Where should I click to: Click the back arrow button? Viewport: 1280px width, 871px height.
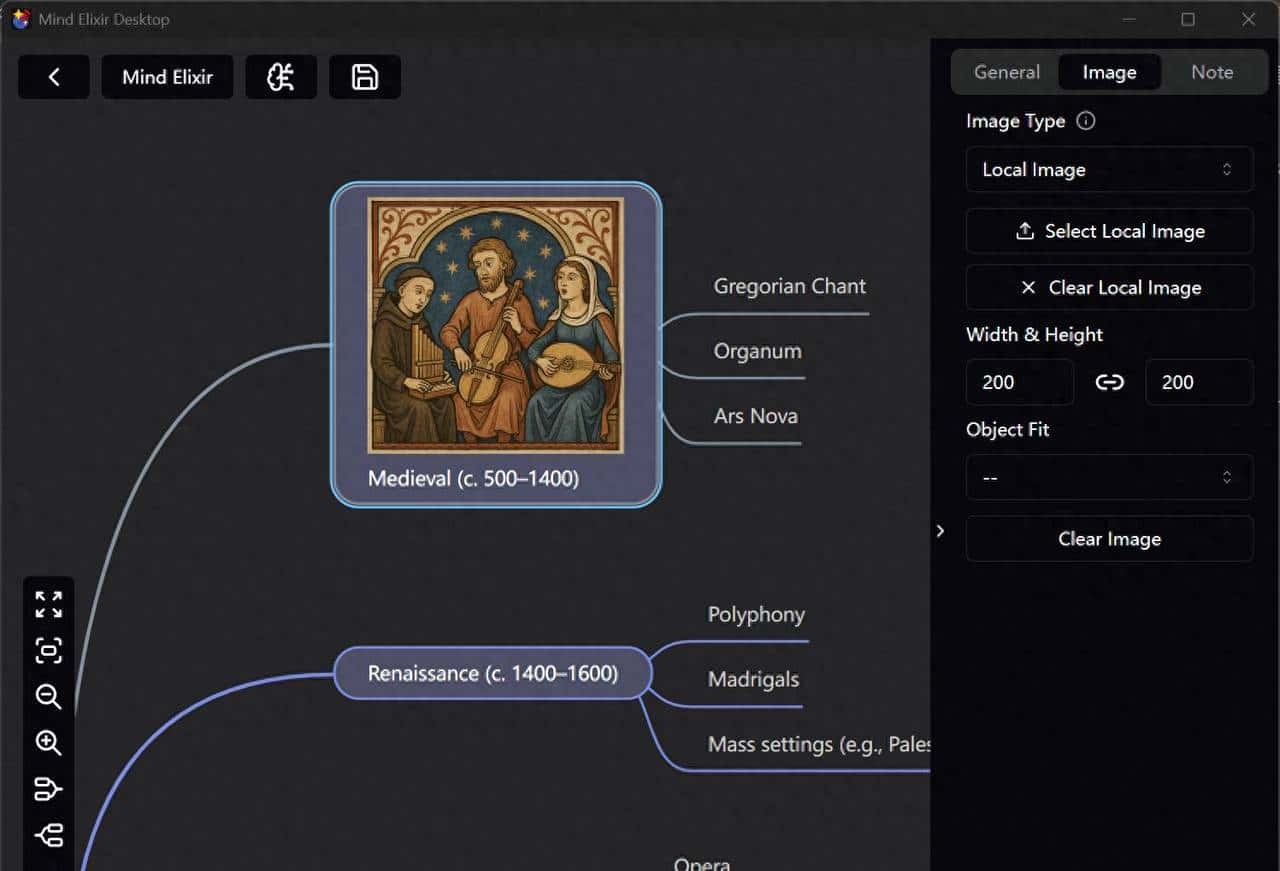(54, 77)
